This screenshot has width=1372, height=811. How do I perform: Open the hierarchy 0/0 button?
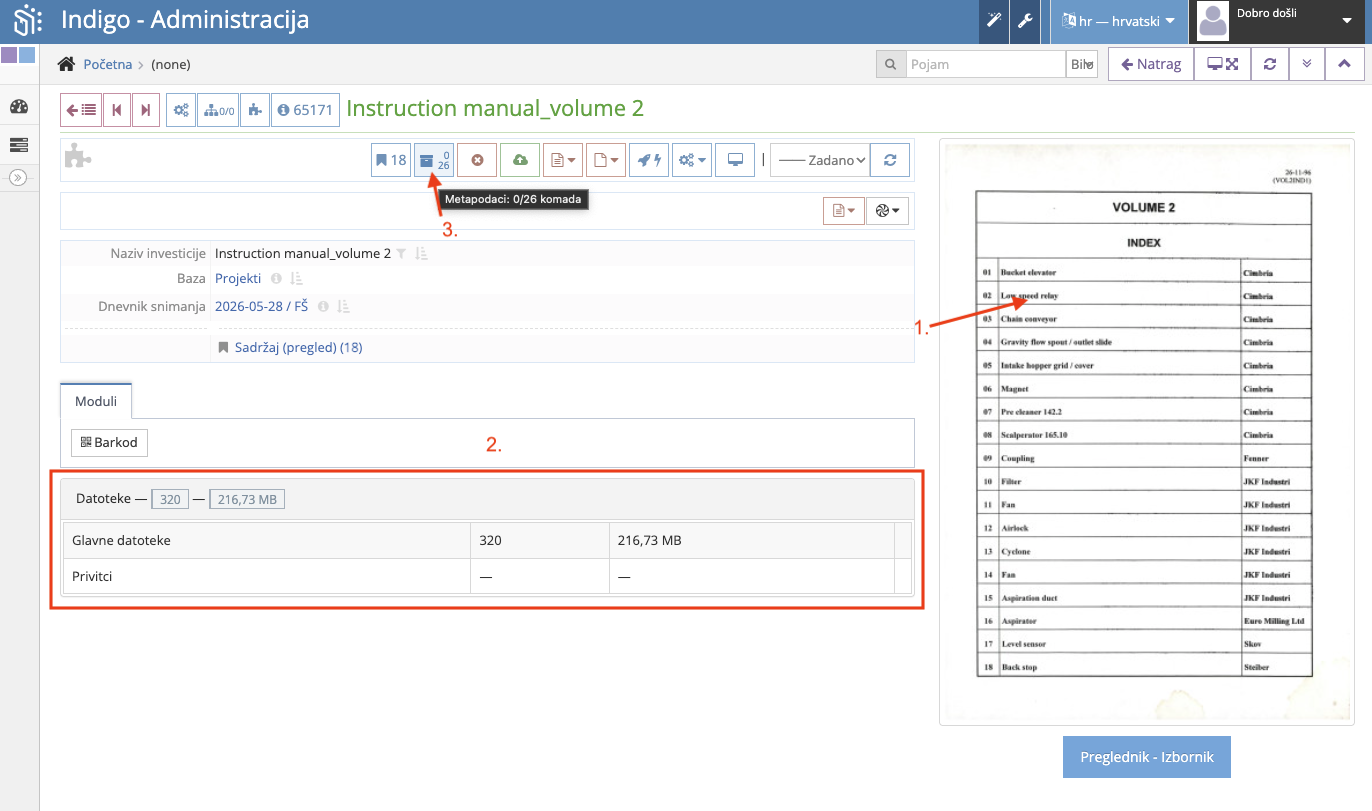click(x=218, y=110)
